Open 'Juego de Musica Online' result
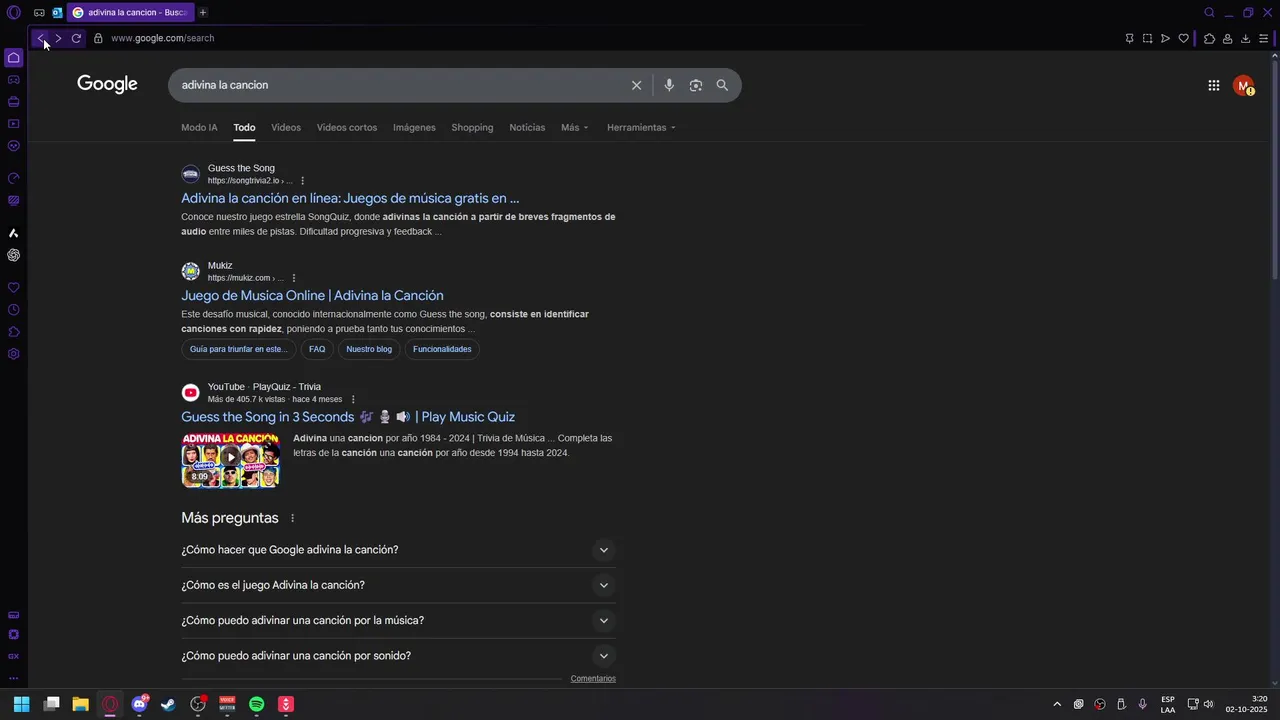 (x=312, y=295)
